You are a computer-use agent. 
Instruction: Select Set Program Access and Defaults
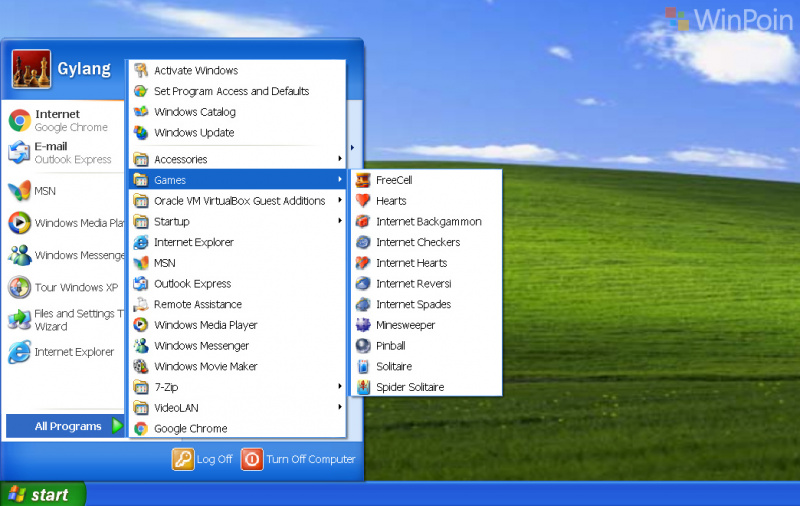[x=237, y=91]
